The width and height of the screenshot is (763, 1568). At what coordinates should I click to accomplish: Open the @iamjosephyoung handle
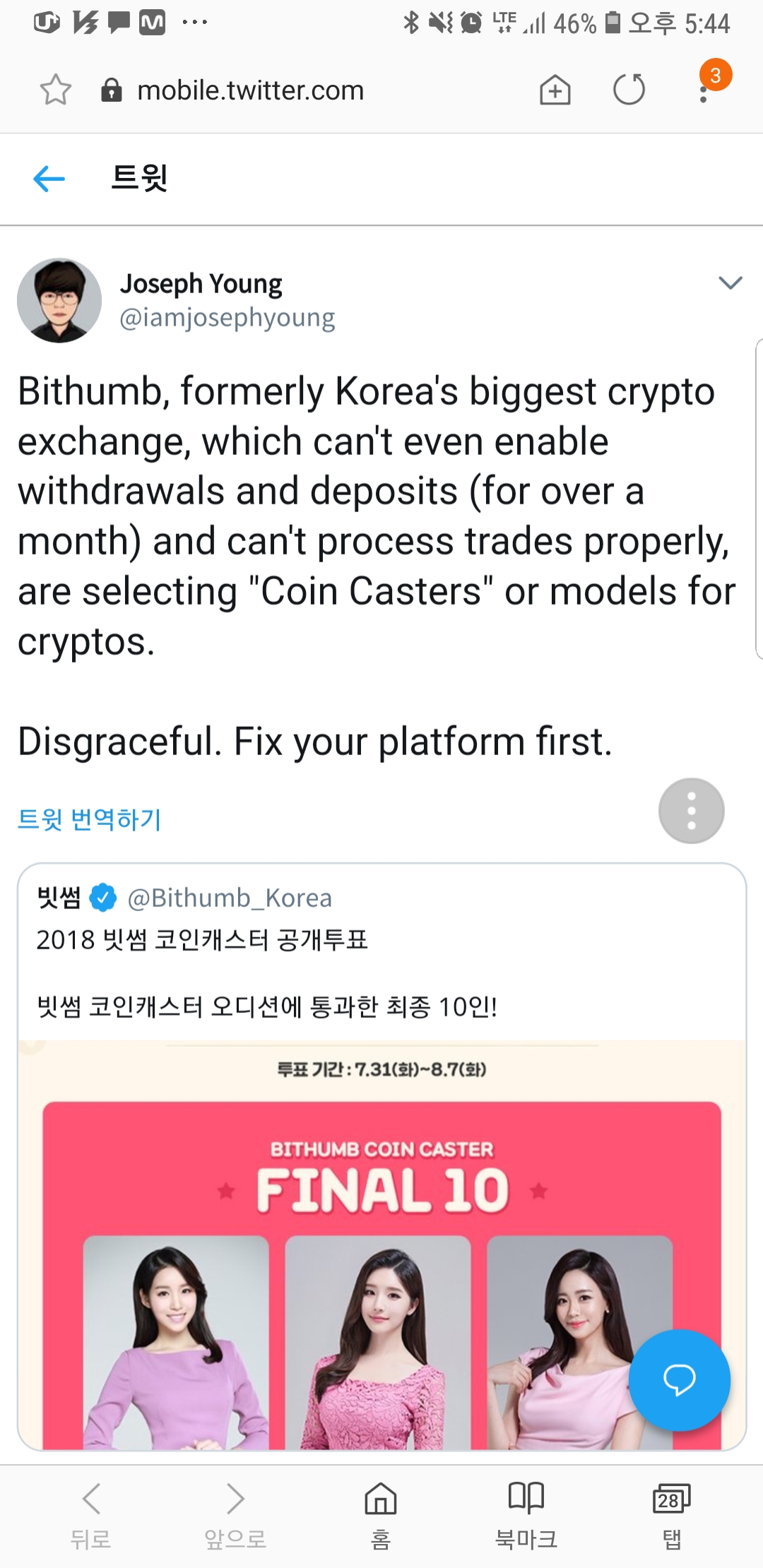click(227, 318)
